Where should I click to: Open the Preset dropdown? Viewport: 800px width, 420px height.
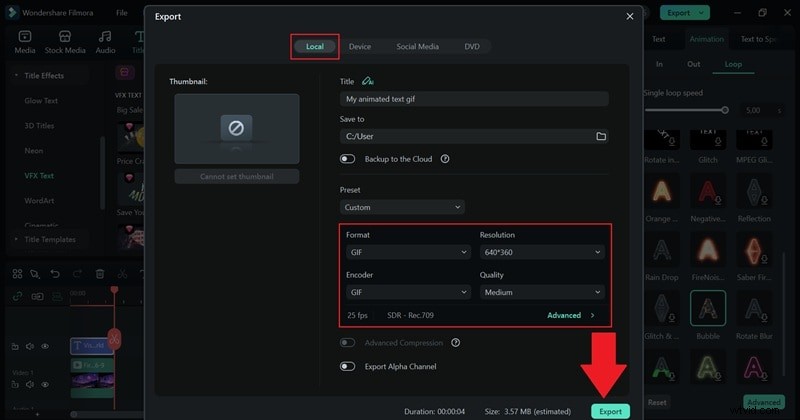(402, 207)
